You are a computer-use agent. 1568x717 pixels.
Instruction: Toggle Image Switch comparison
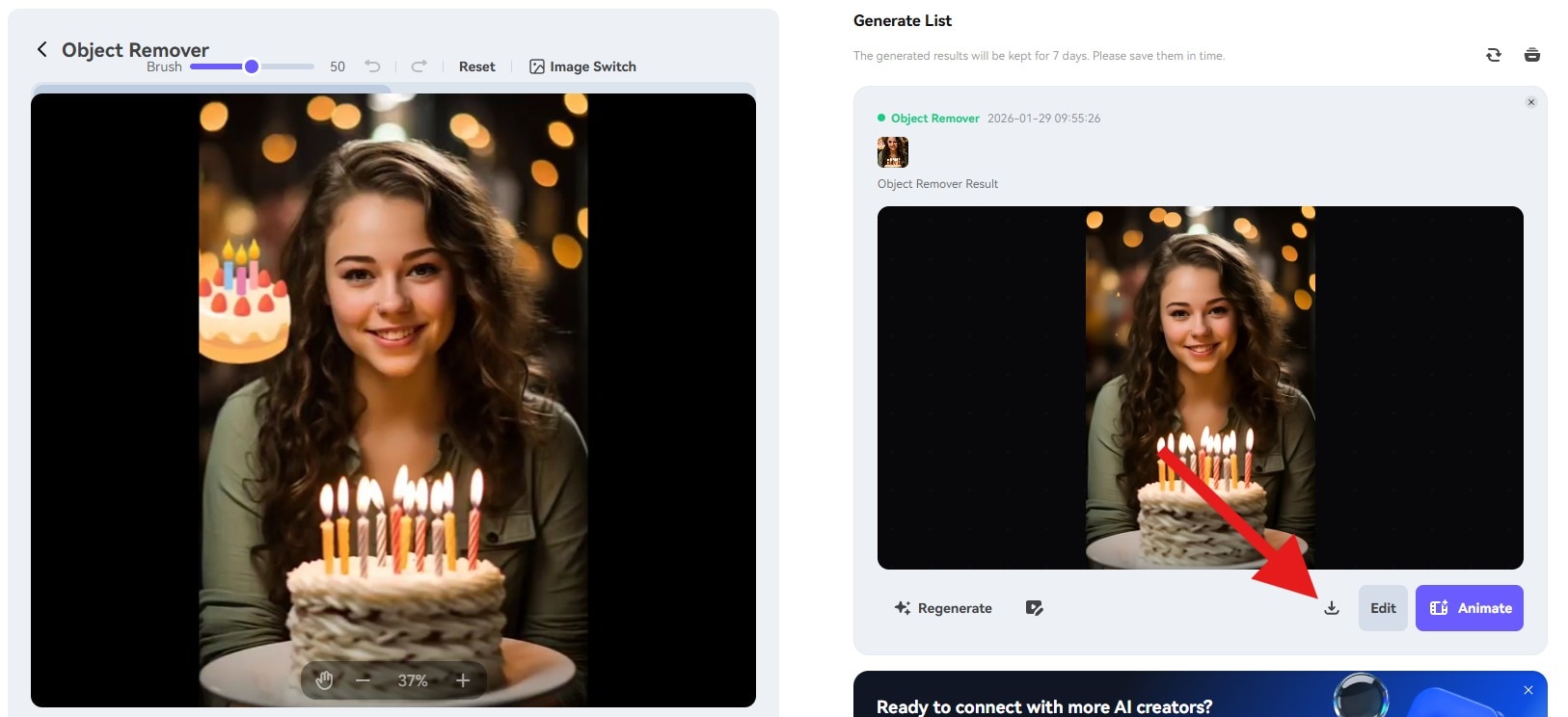[x=582, y=66]
